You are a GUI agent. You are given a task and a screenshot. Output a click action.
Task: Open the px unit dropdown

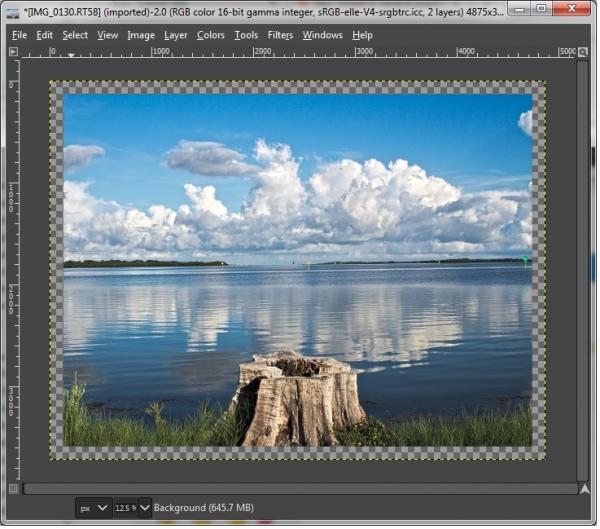click(94, 510)
